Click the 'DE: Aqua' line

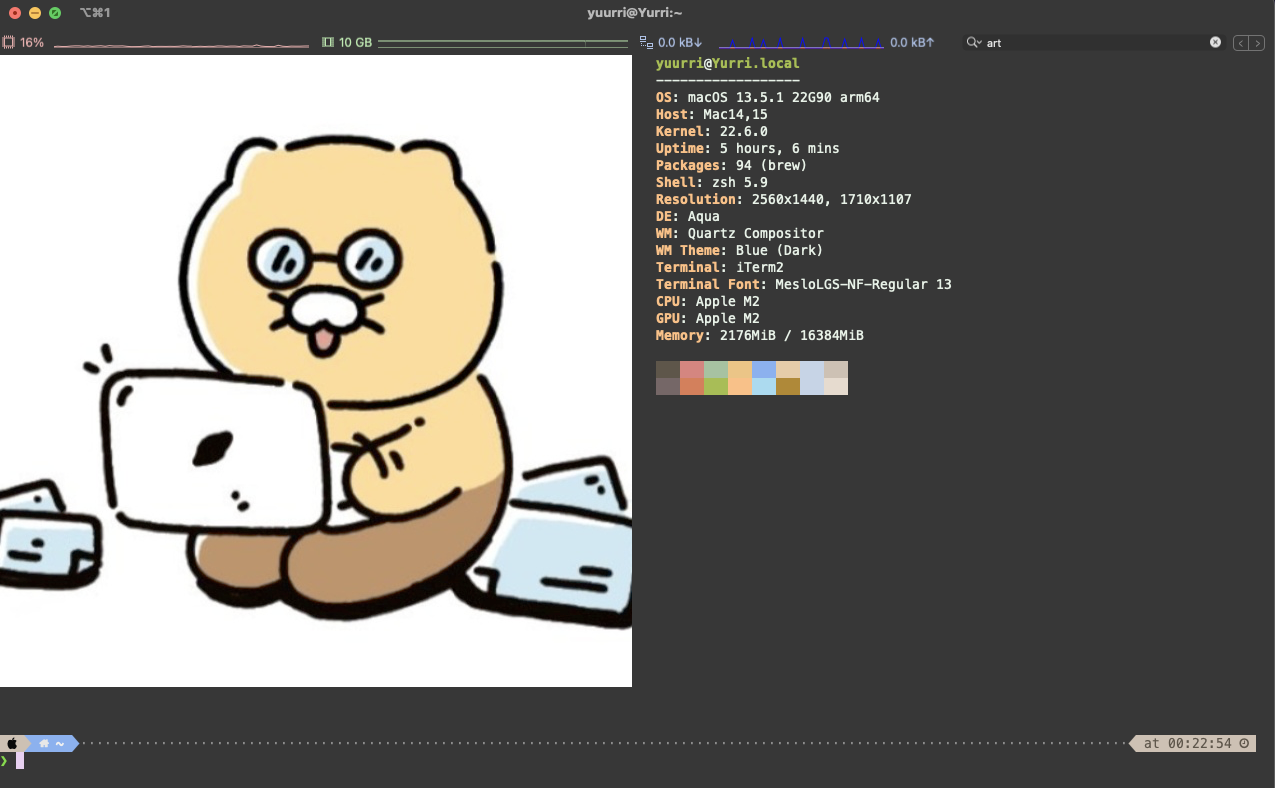coord(688,216)
